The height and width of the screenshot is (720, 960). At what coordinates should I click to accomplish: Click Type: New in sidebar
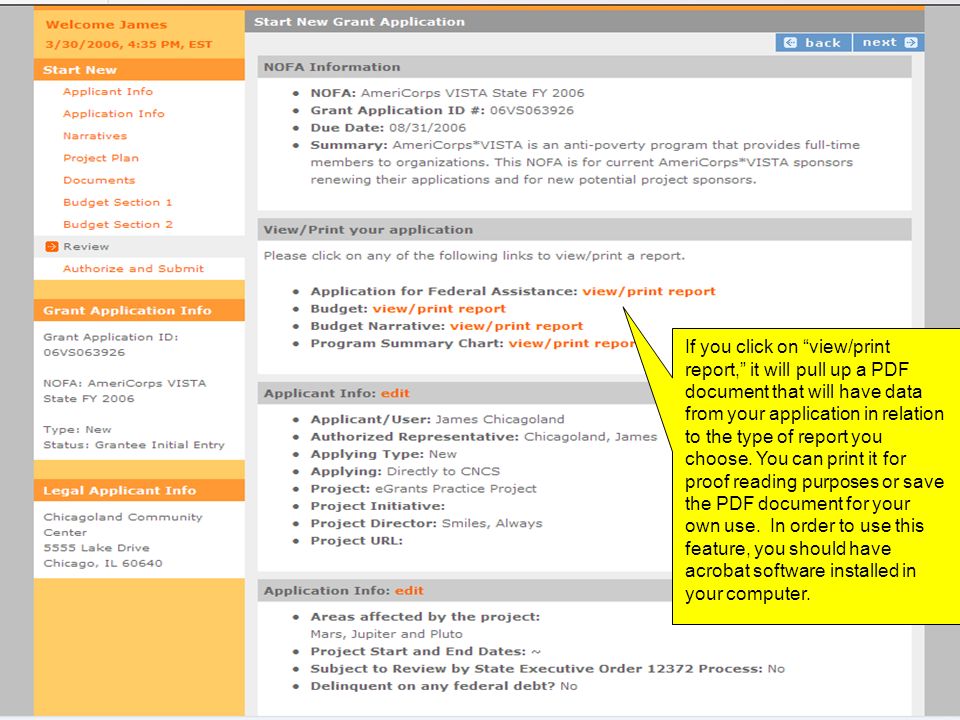pos(77,429)
